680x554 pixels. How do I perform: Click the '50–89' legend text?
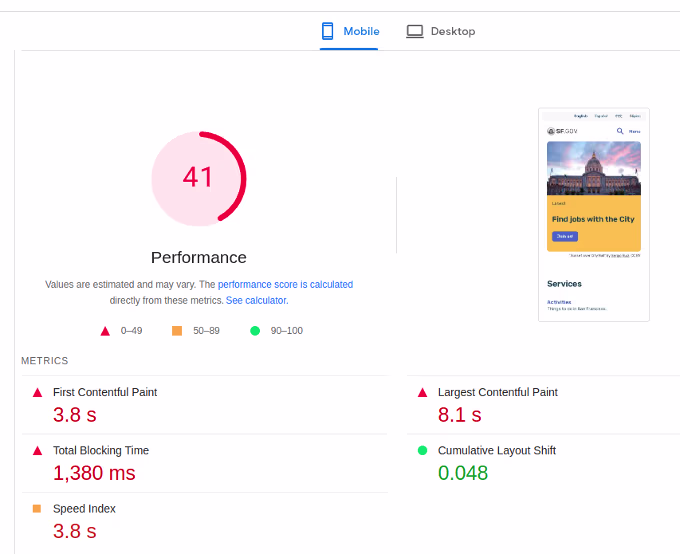(x=206, y=331)
